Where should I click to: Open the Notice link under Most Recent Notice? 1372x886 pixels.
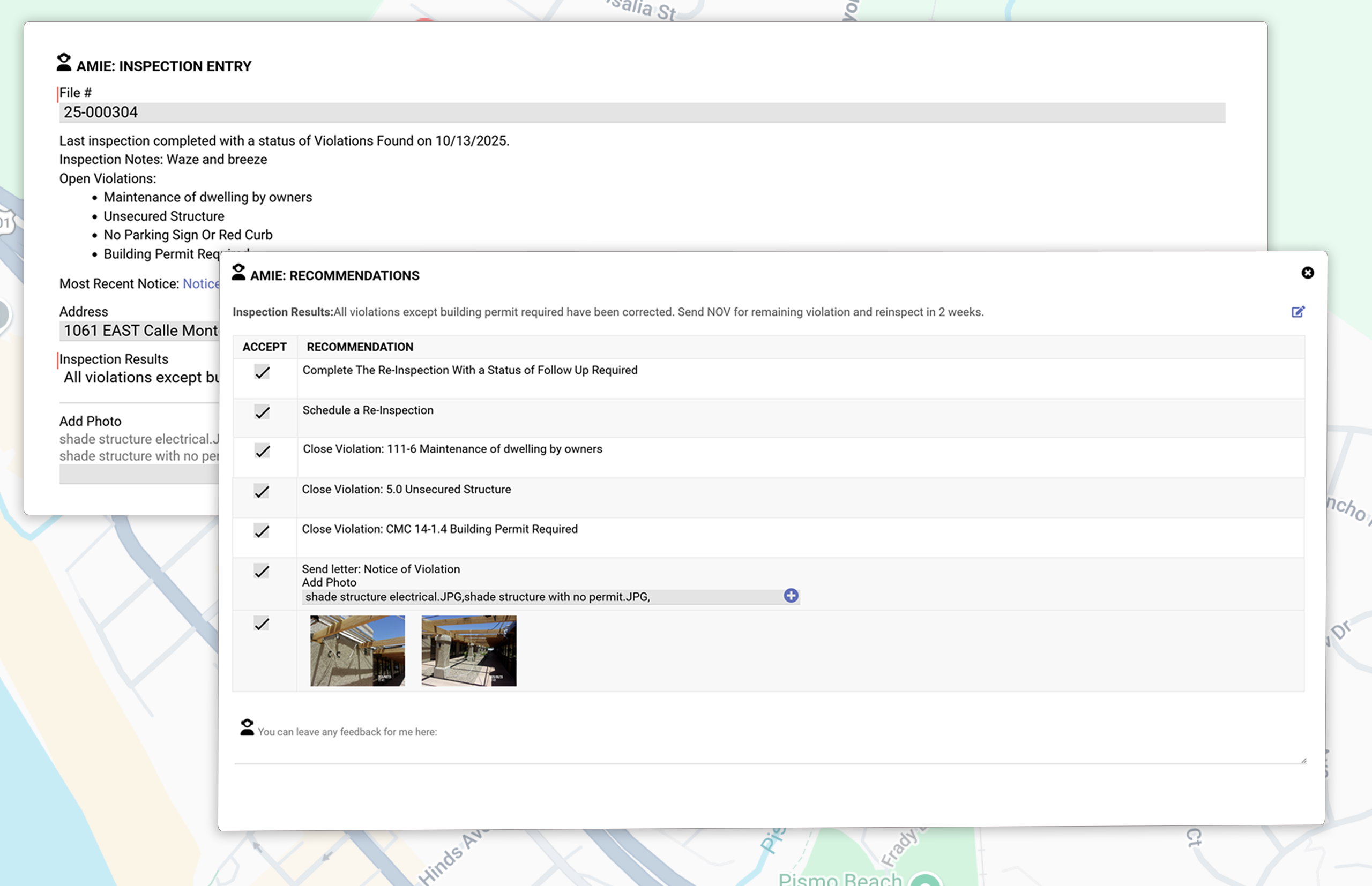[x=201, y=283]
